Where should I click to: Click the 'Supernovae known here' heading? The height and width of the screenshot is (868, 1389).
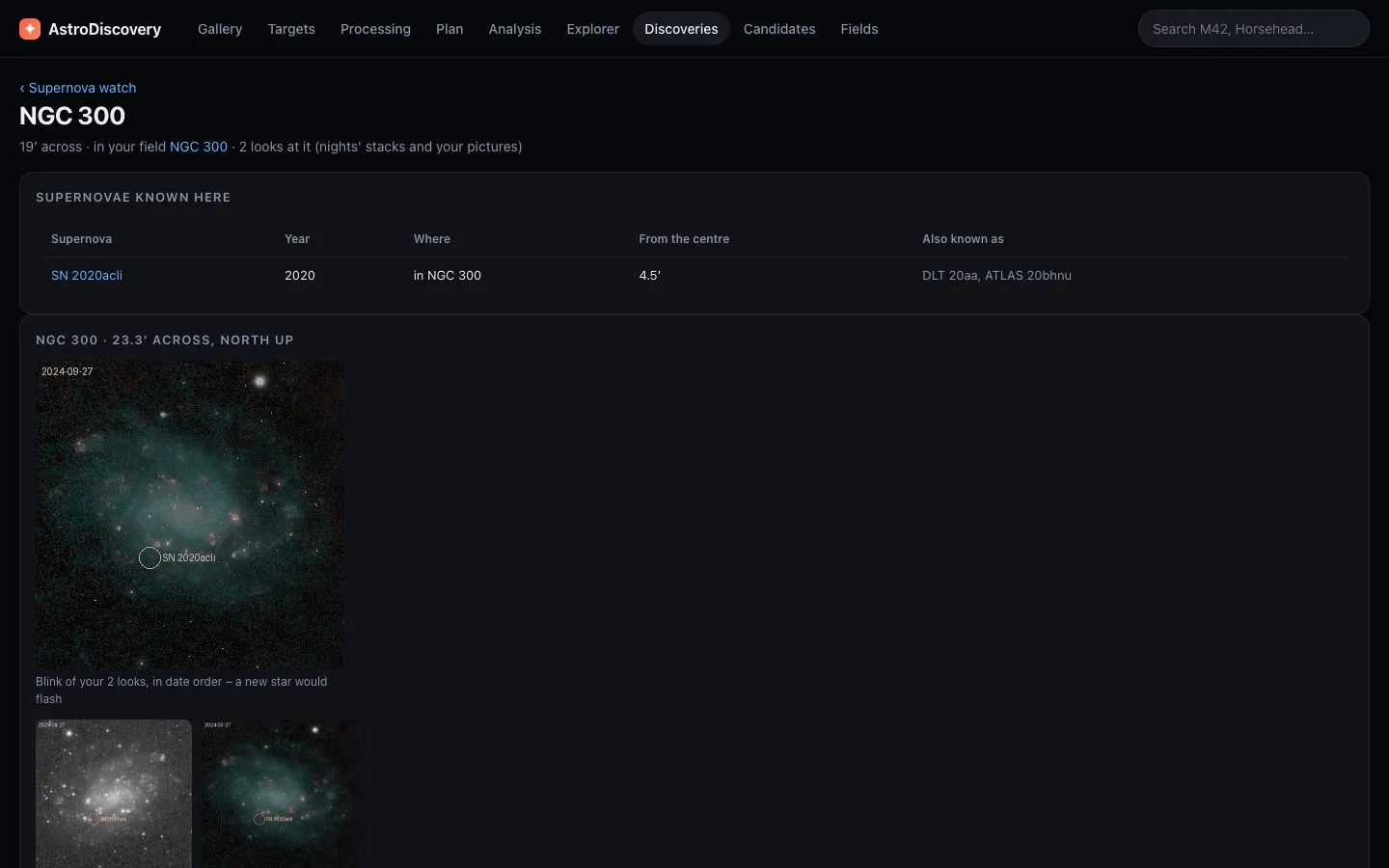click(x=133, y=197)
